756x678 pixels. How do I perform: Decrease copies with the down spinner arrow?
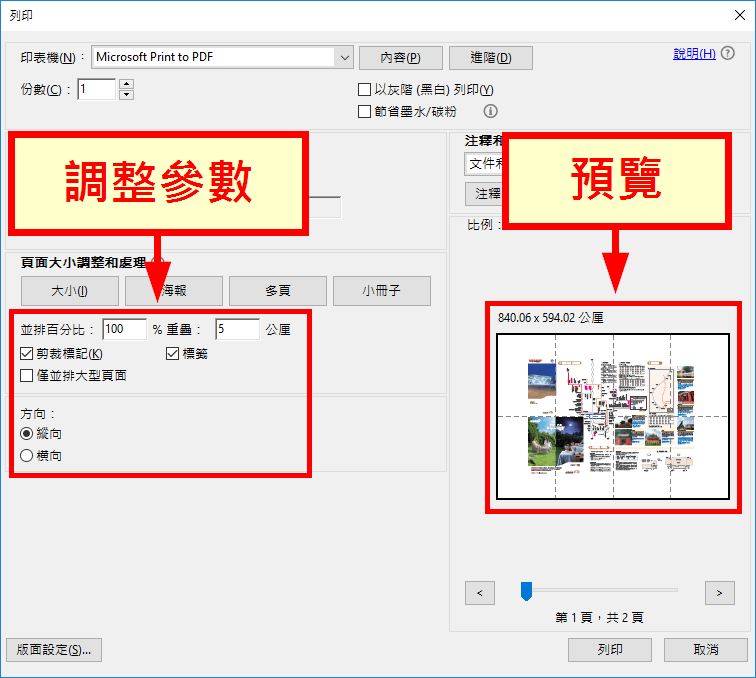coord(126,95)
